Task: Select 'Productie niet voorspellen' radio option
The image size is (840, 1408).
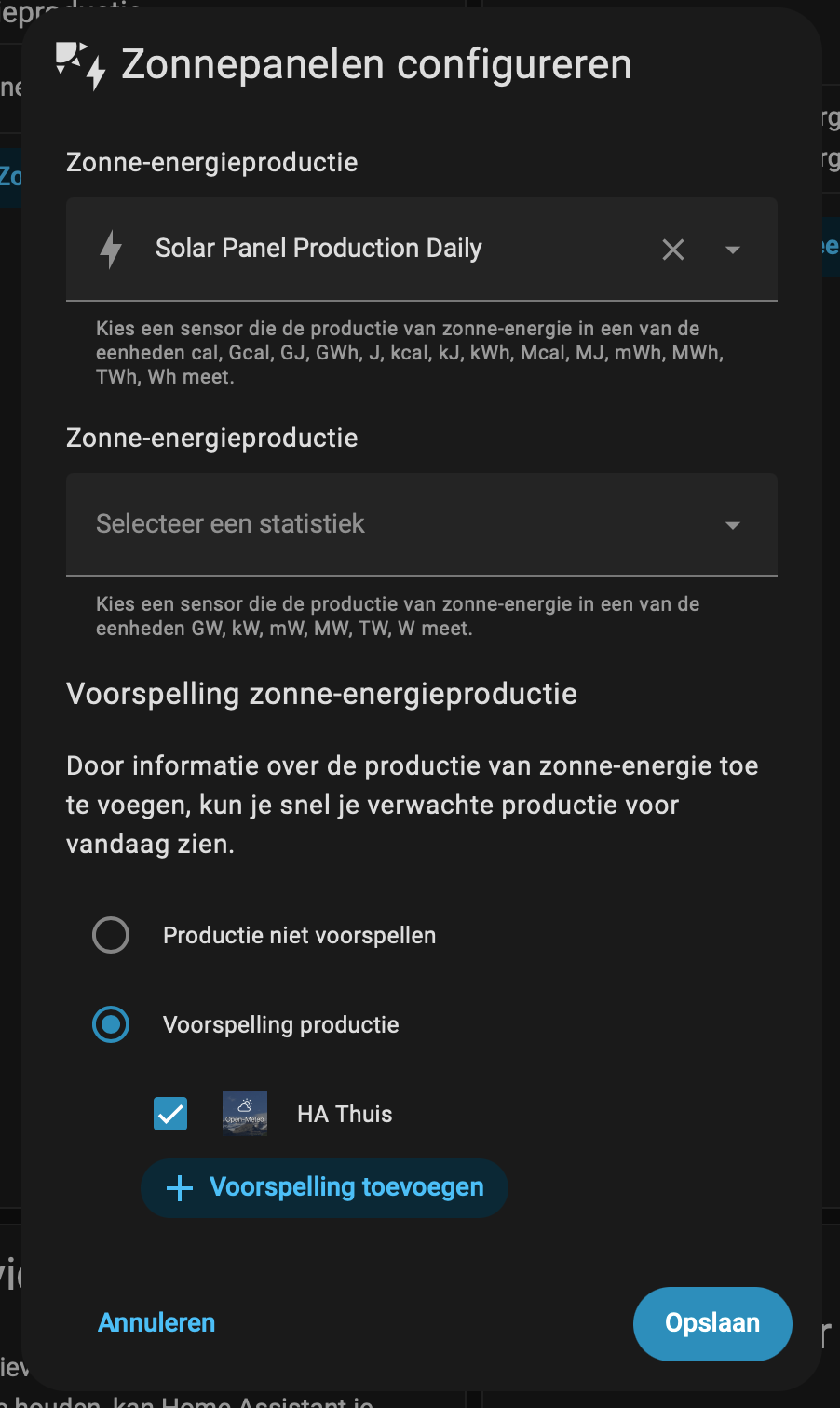Action: pos(111,935)
